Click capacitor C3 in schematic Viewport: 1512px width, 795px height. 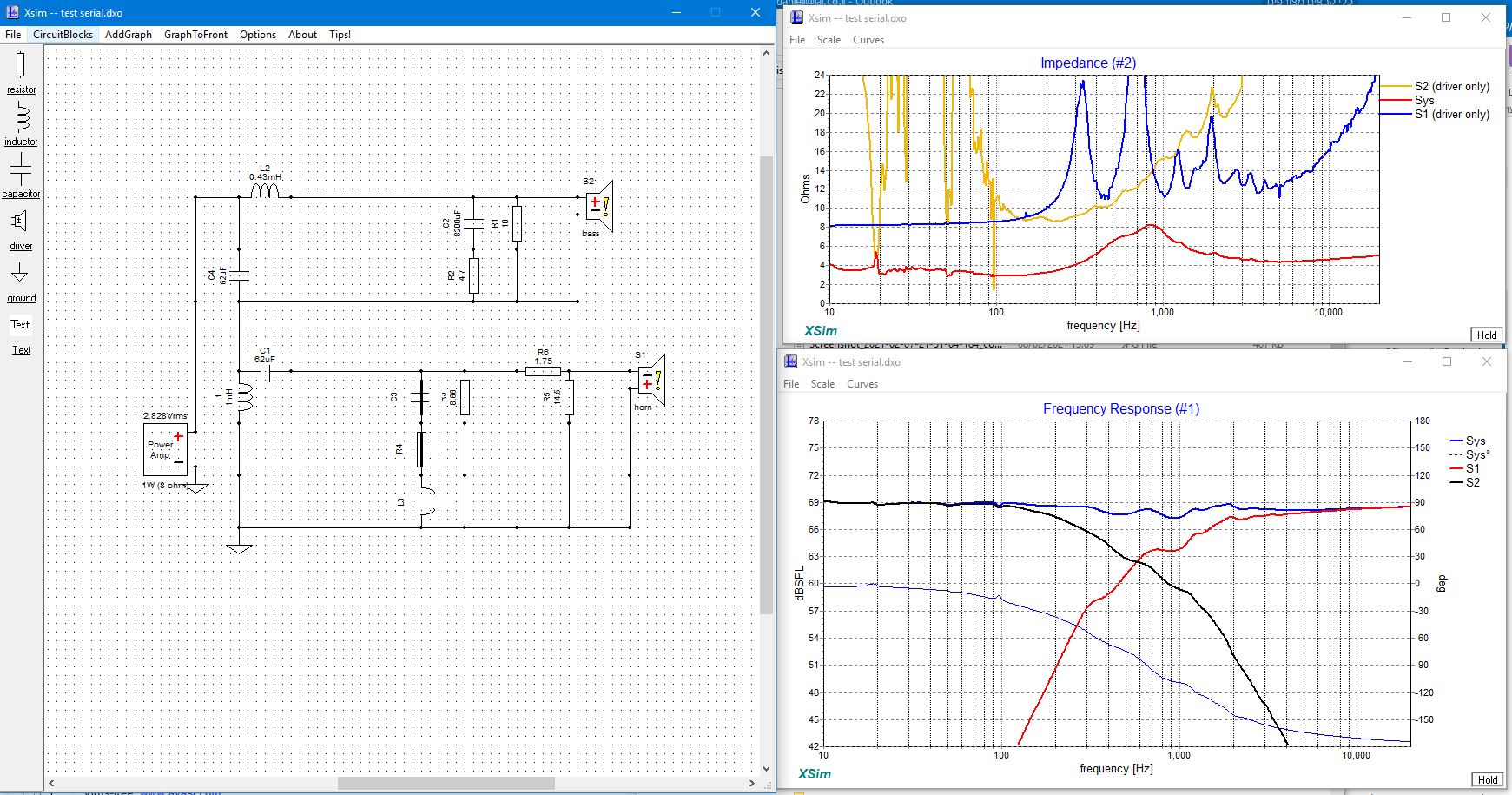click(421, 397)
